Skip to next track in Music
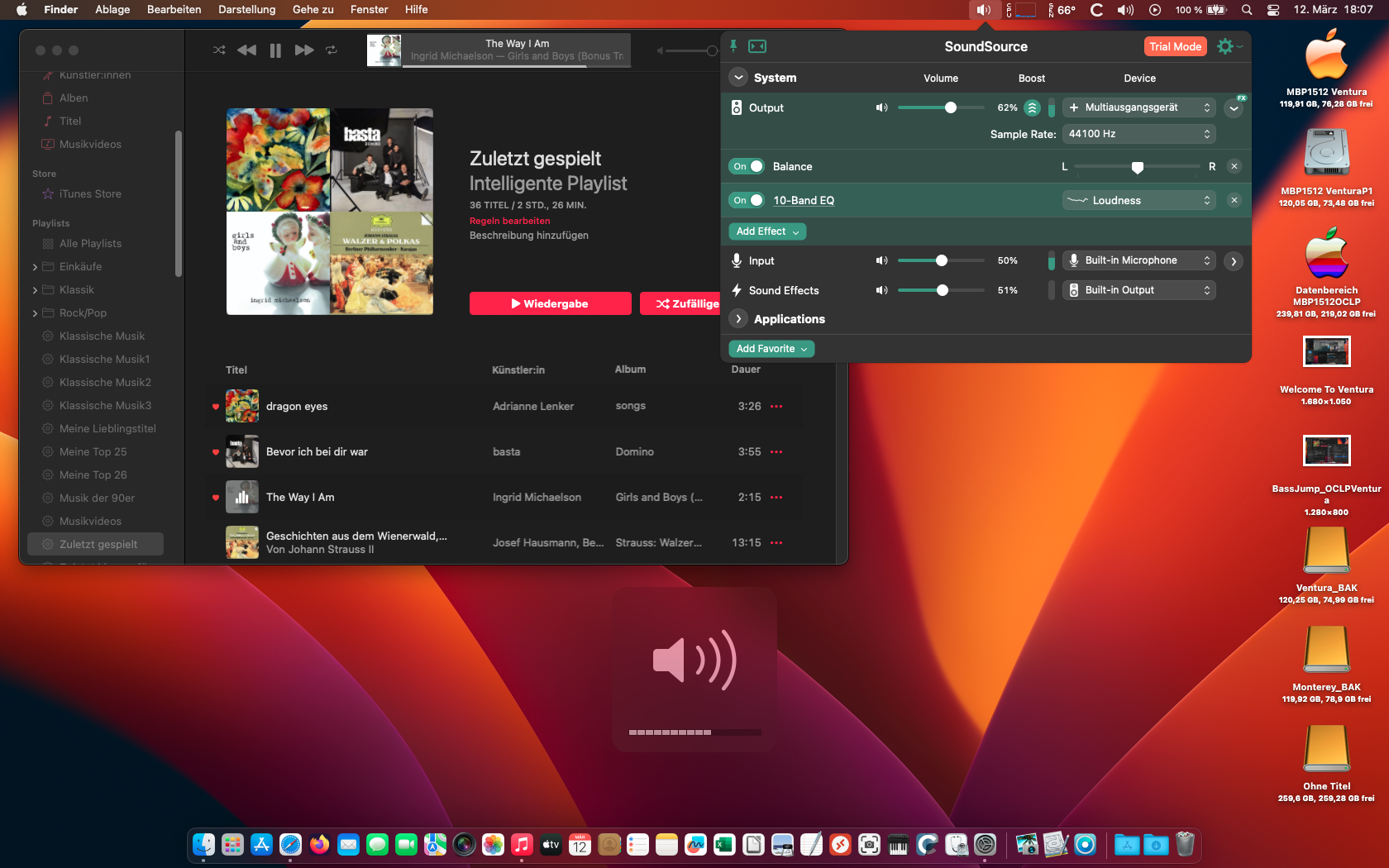1389x868 pixels. point(304,50)
